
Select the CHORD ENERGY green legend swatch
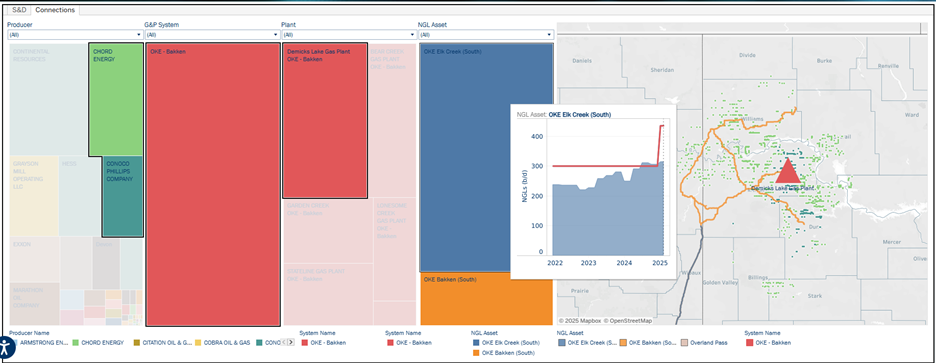75,343
